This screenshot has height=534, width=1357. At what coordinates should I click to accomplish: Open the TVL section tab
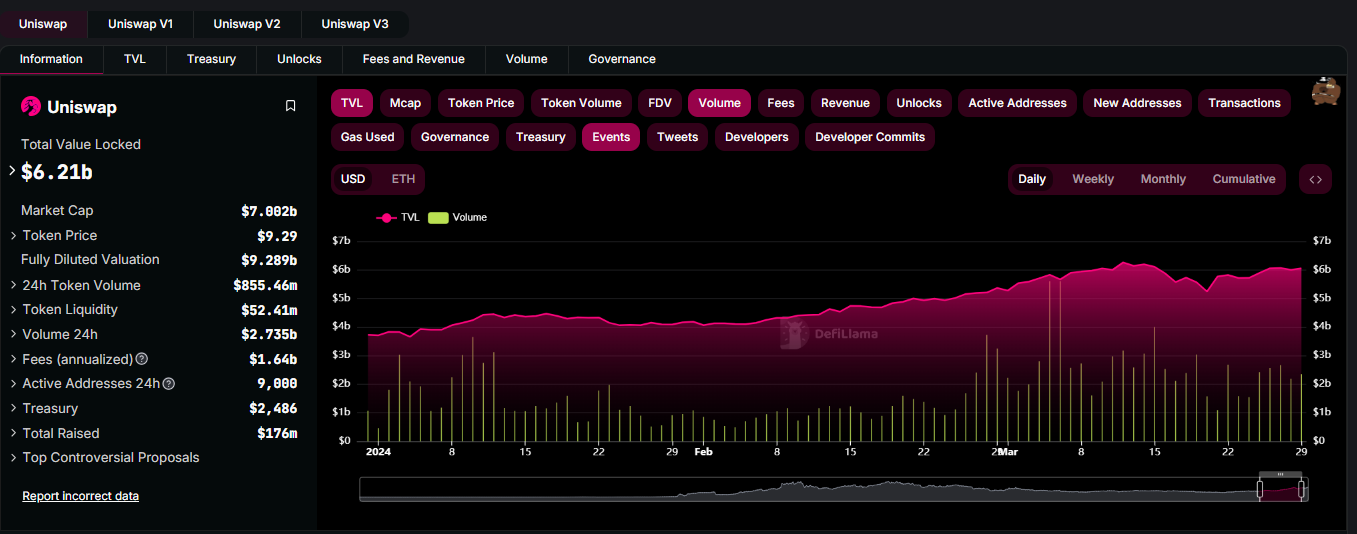click(x=135, y=59)
